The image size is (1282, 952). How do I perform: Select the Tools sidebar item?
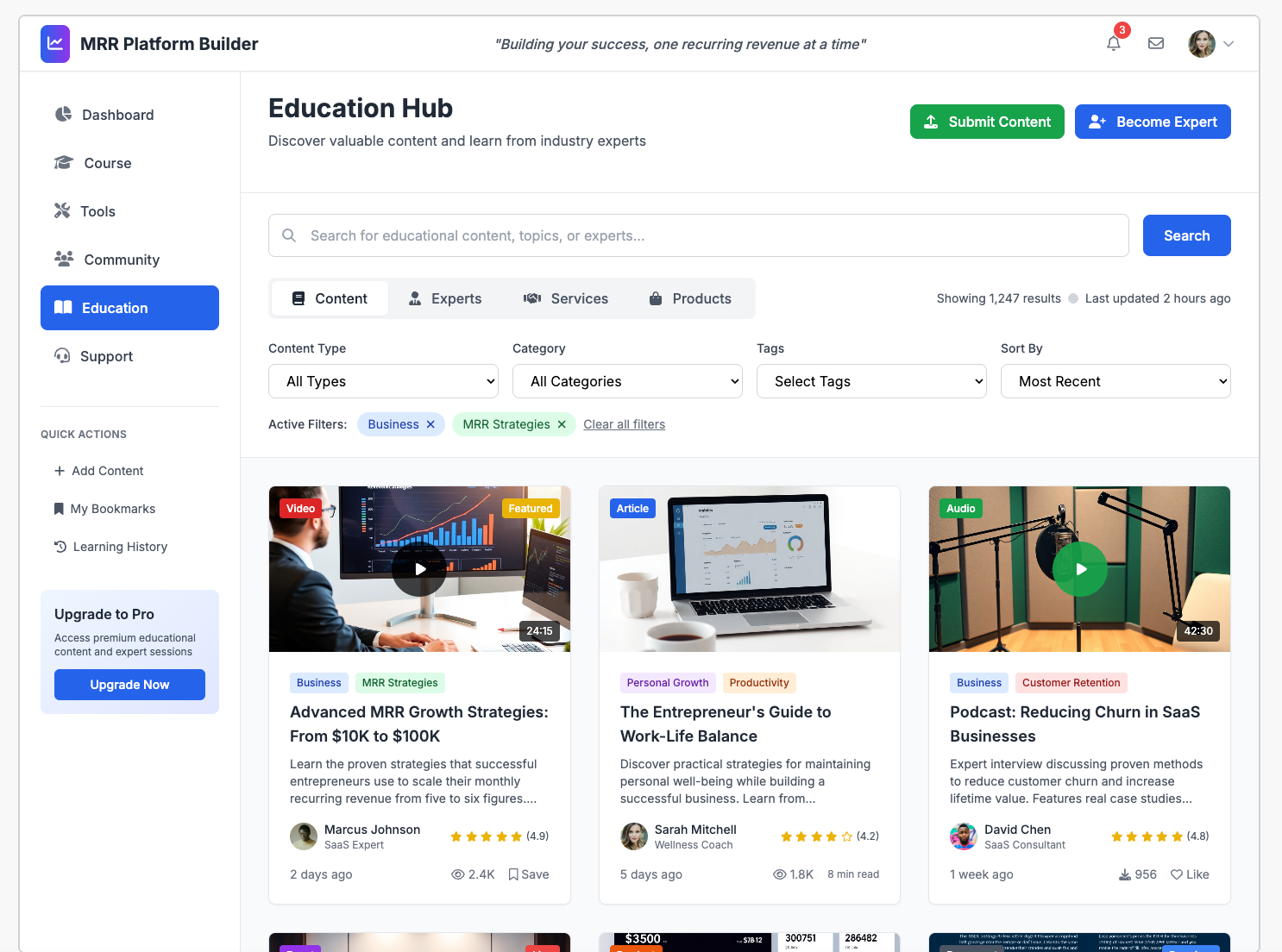(x=97, y=210)
